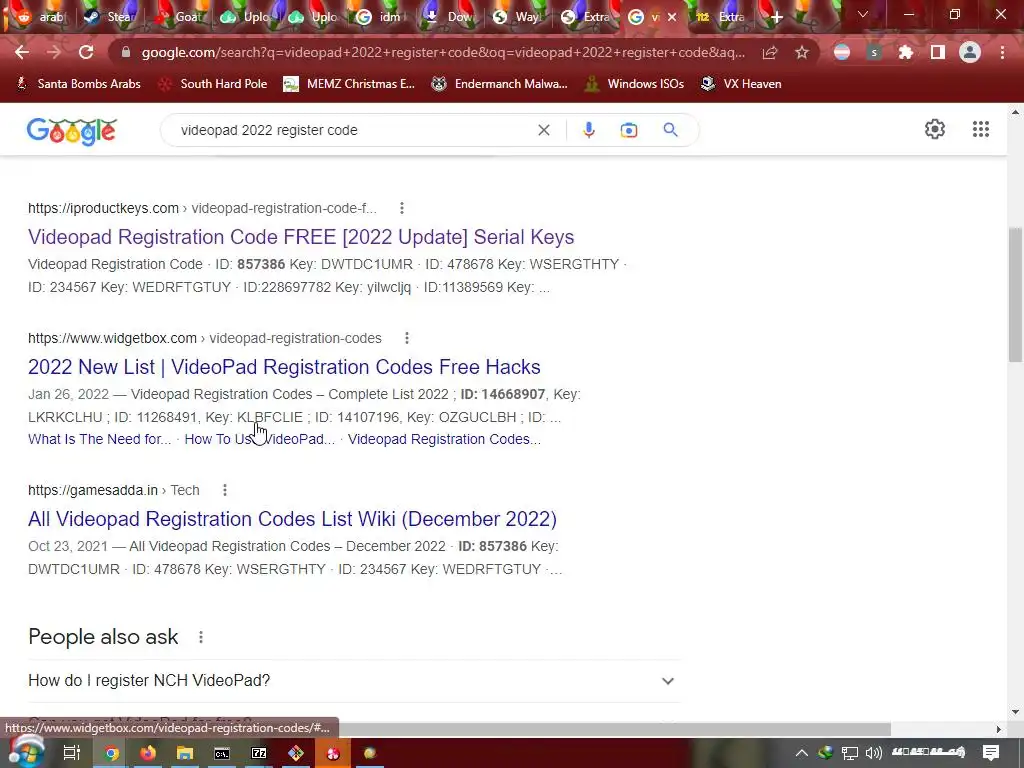Screen dimensions: 1024x768
Task: Open the Windows Start button
Action: click(26, 753)
